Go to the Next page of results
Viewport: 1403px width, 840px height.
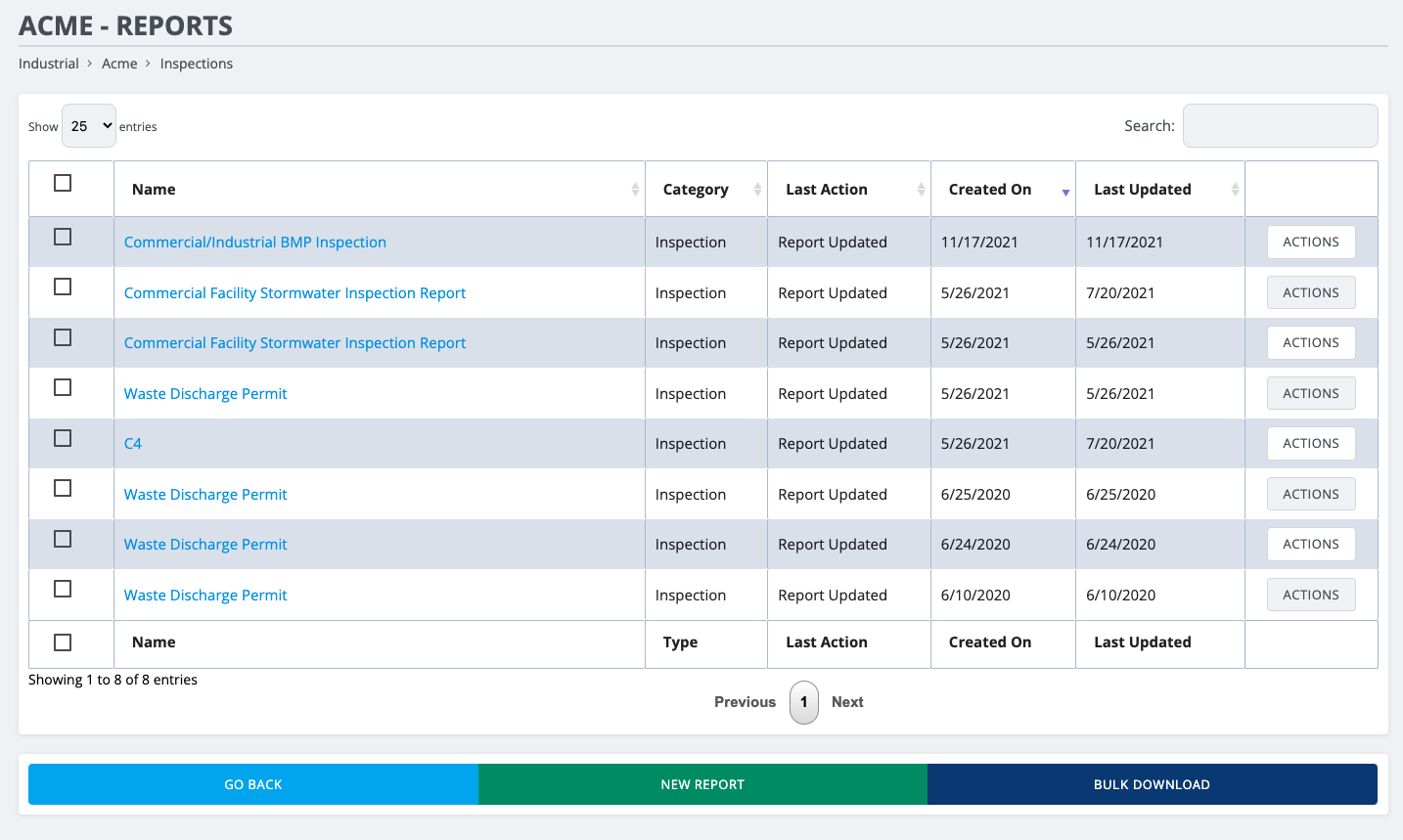pyautogui.click(x=847, y=702)
